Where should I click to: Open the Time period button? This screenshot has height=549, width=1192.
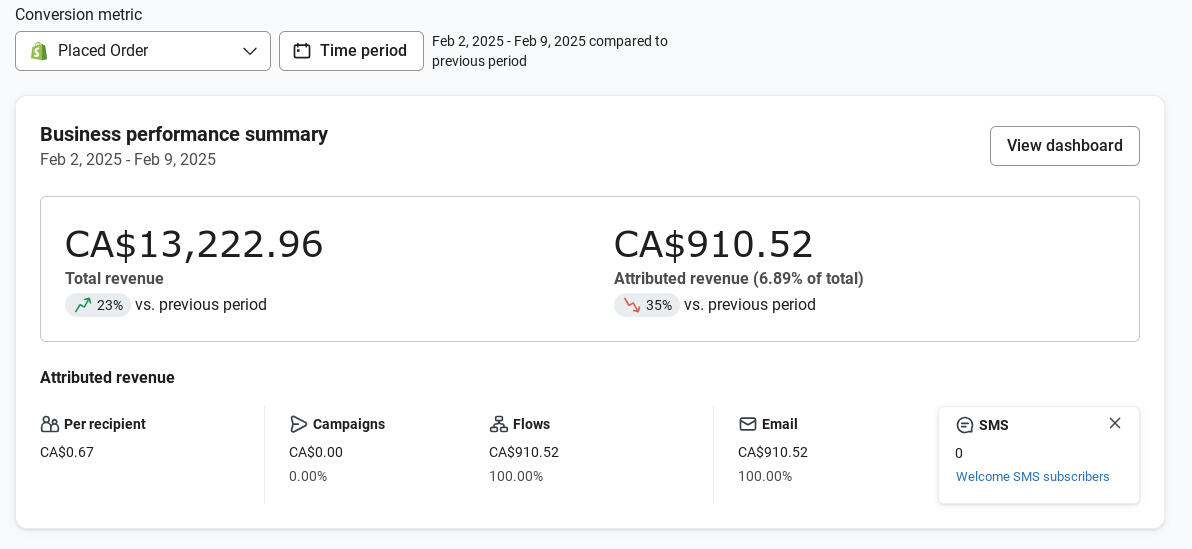coord(351,51)
